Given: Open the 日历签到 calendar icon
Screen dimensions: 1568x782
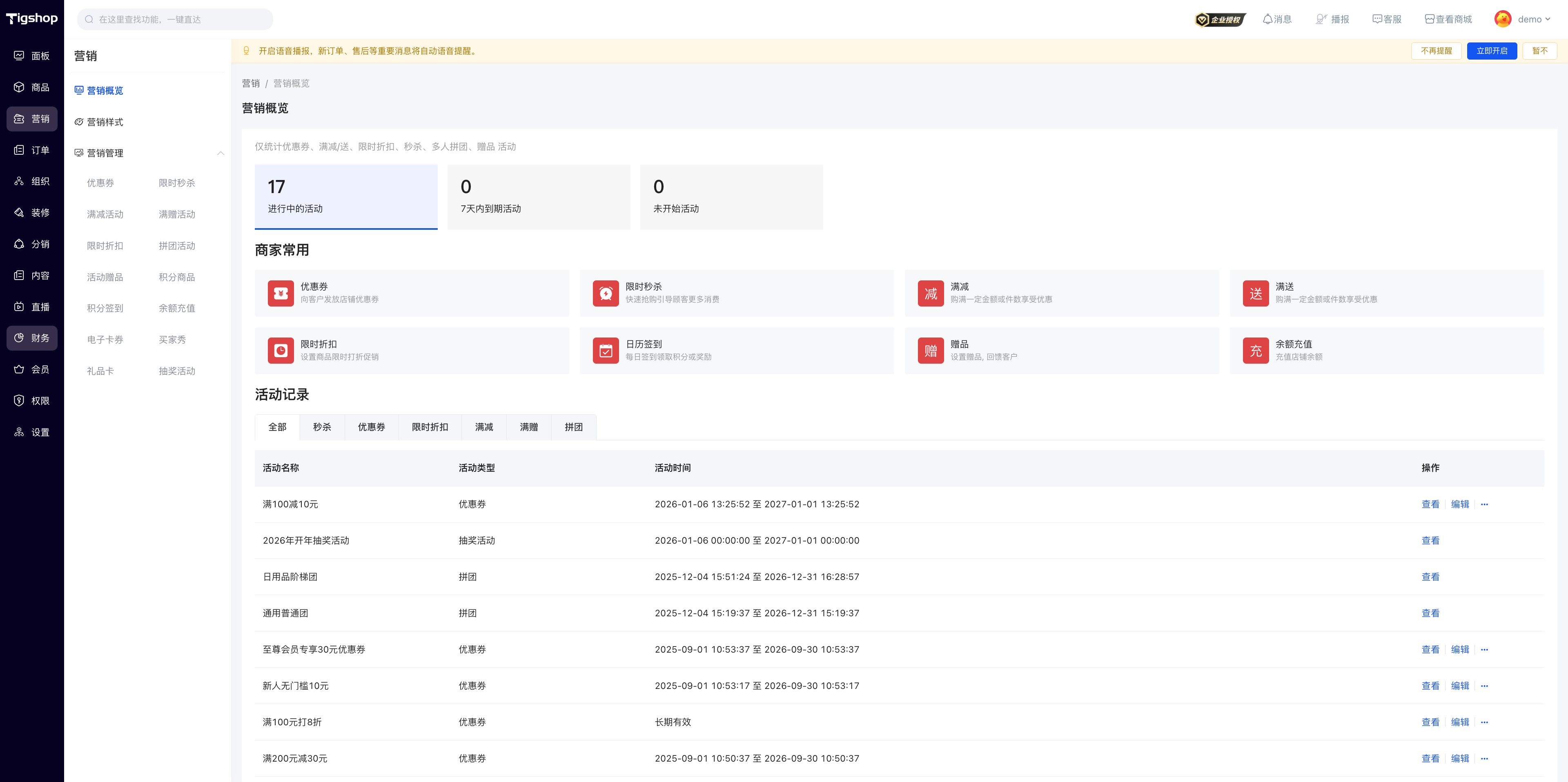Looking at the screenshot, I should pyautogui.click(x=606, y=351).
